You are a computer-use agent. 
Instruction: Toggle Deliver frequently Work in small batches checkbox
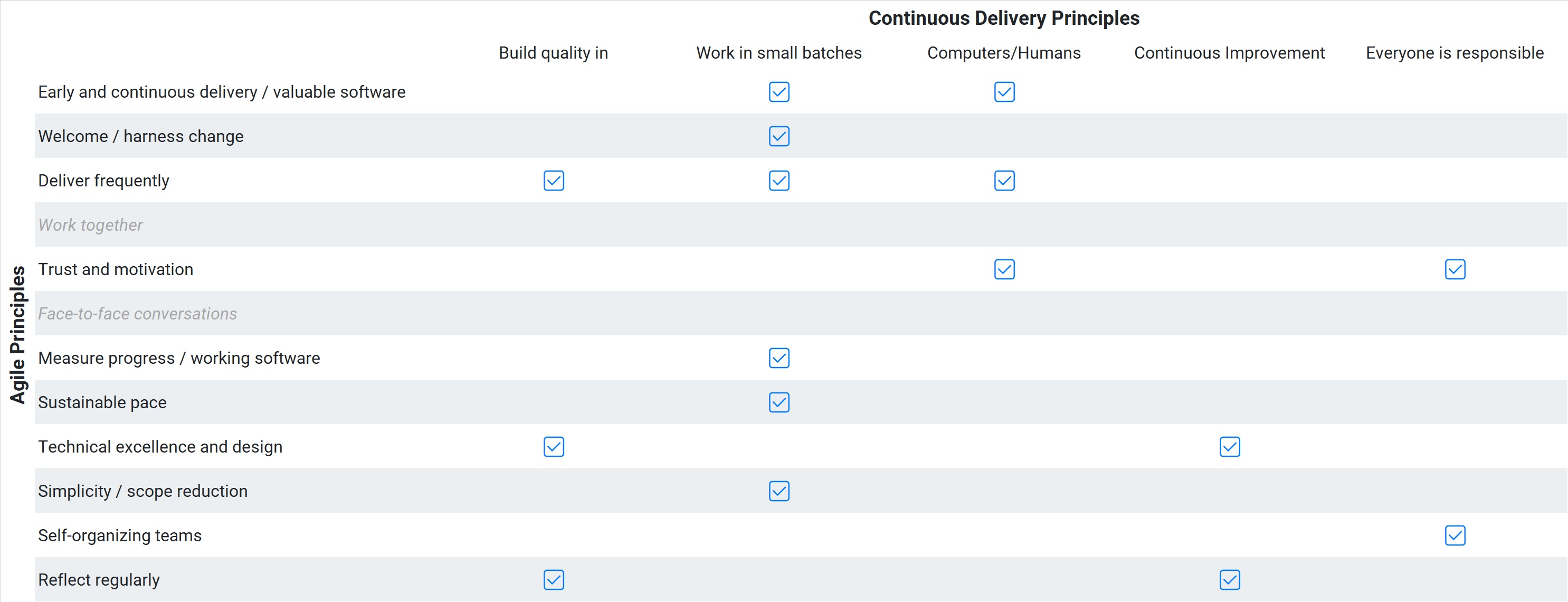pos(779,181)
